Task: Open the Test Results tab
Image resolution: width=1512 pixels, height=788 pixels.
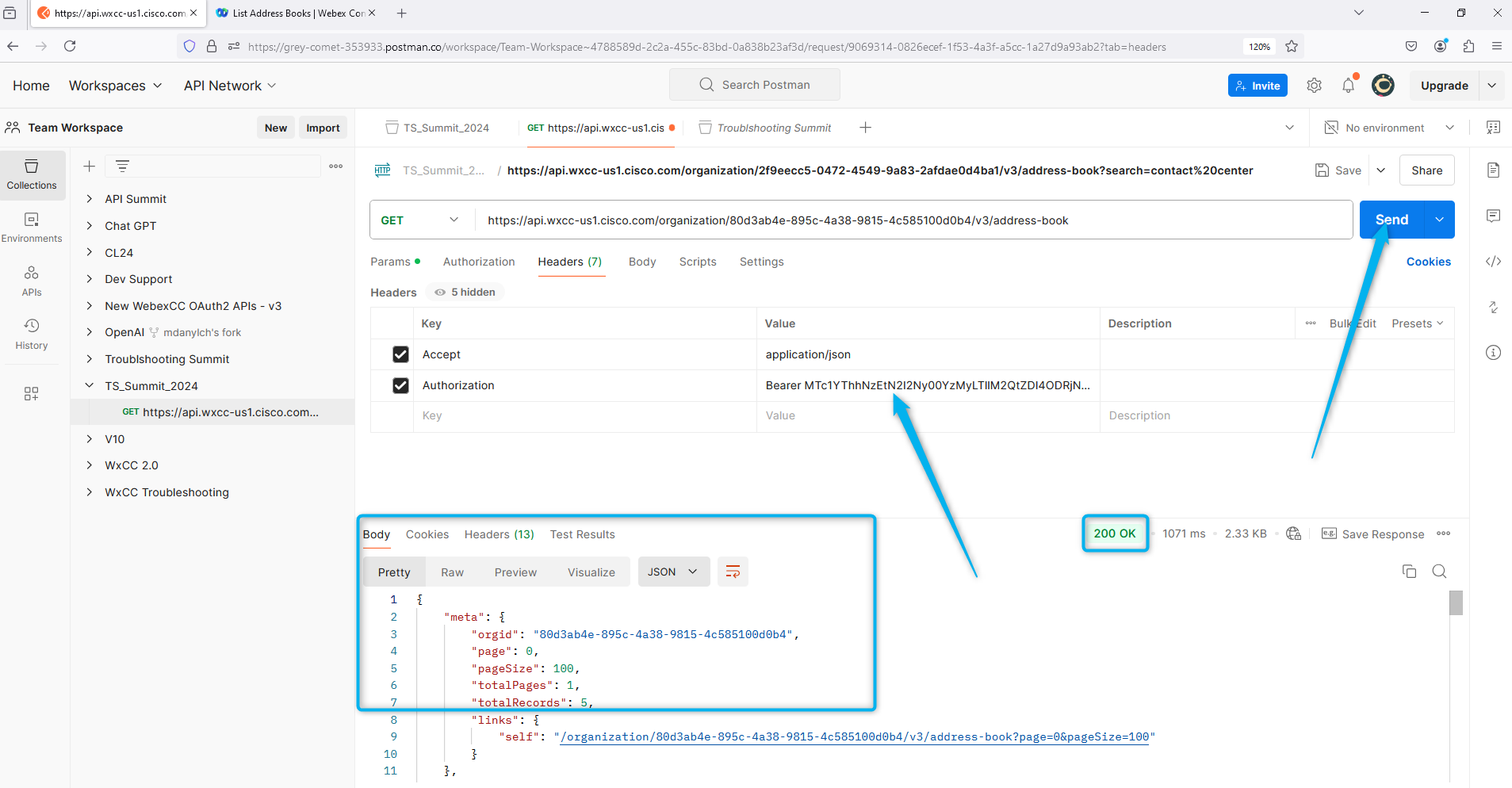Action: tap(583, 534)
